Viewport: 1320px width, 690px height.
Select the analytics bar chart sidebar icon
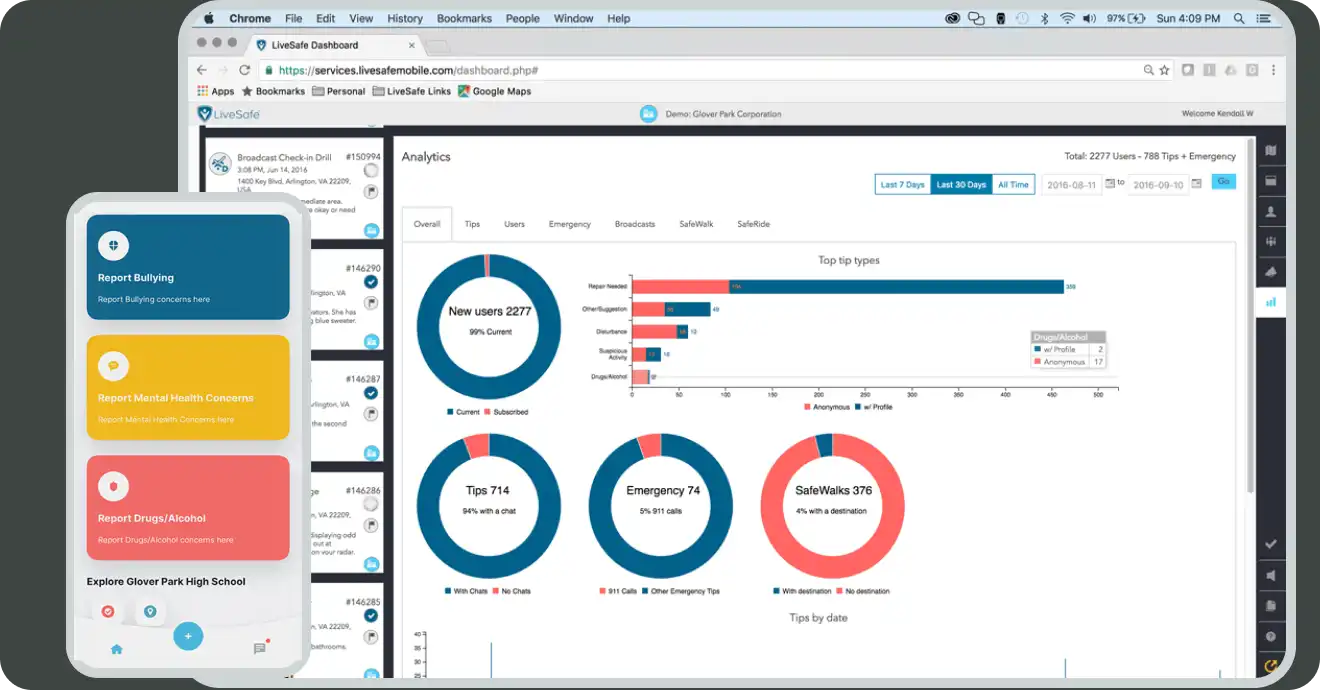pyautogui.click(x=1271, y=301)
